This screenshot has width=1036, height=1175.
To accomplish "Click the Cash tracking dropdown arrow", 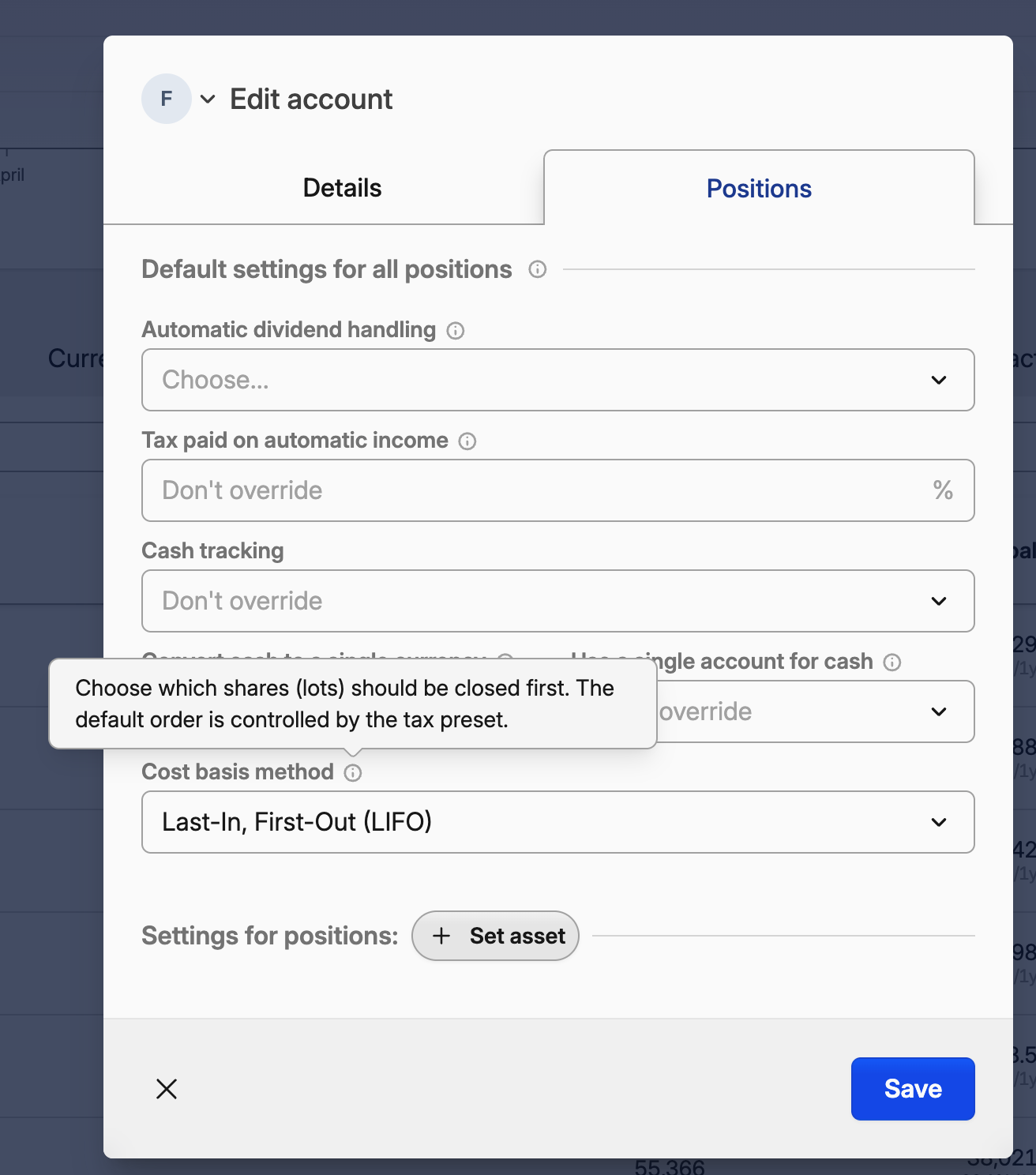I will point(939,601).
